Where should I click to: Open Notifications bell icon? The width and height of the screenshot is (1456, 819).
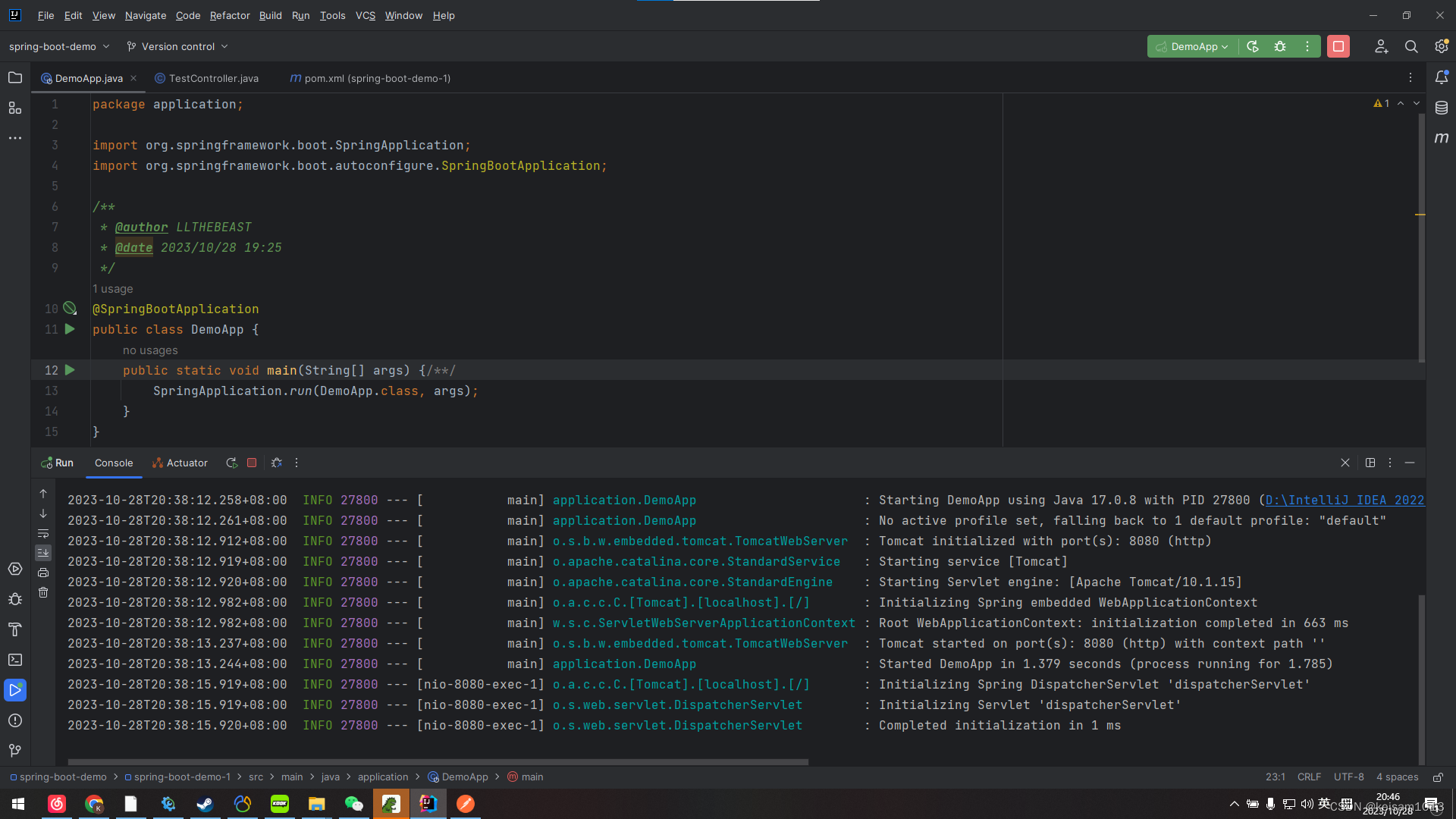point(1442,77)
